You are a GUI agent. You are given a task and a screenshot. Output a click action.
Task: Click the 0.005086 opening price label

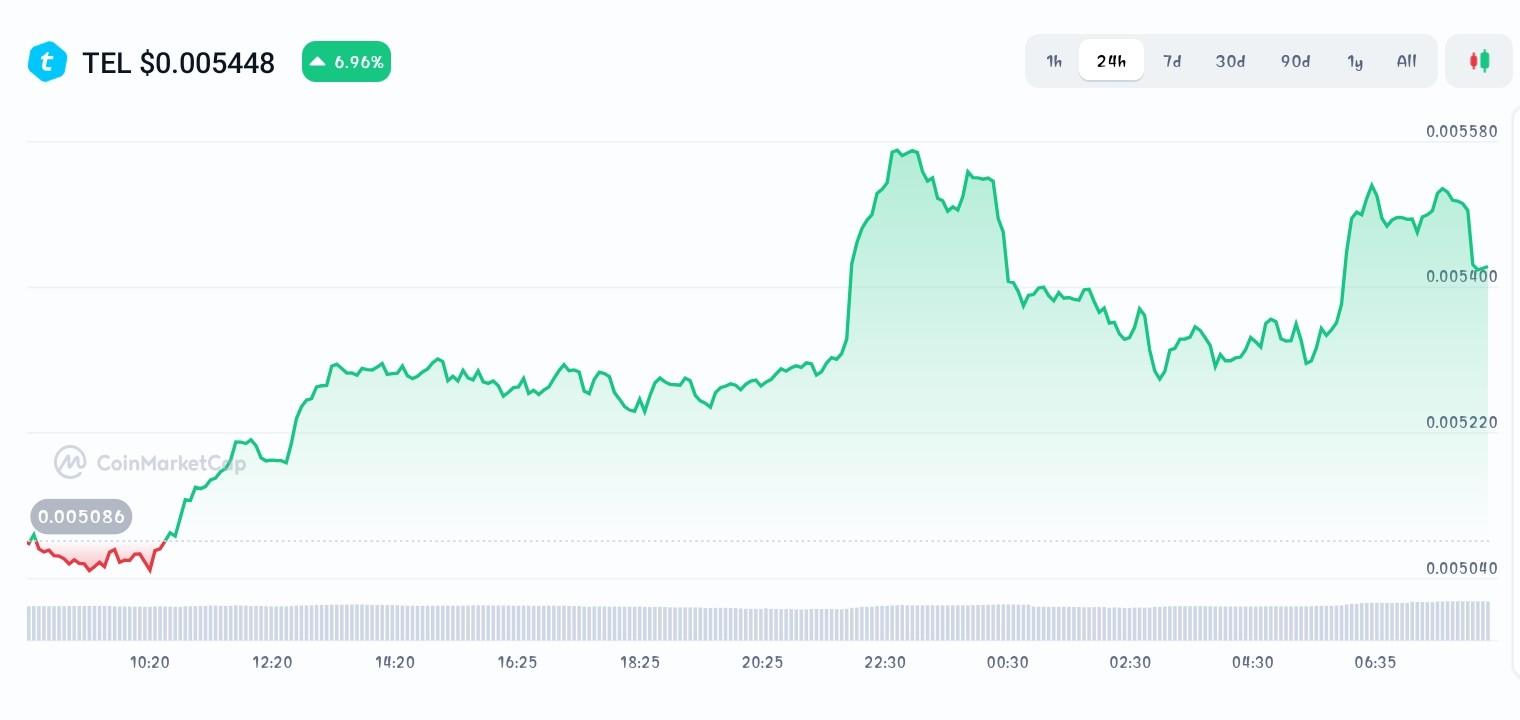(81, 517)
